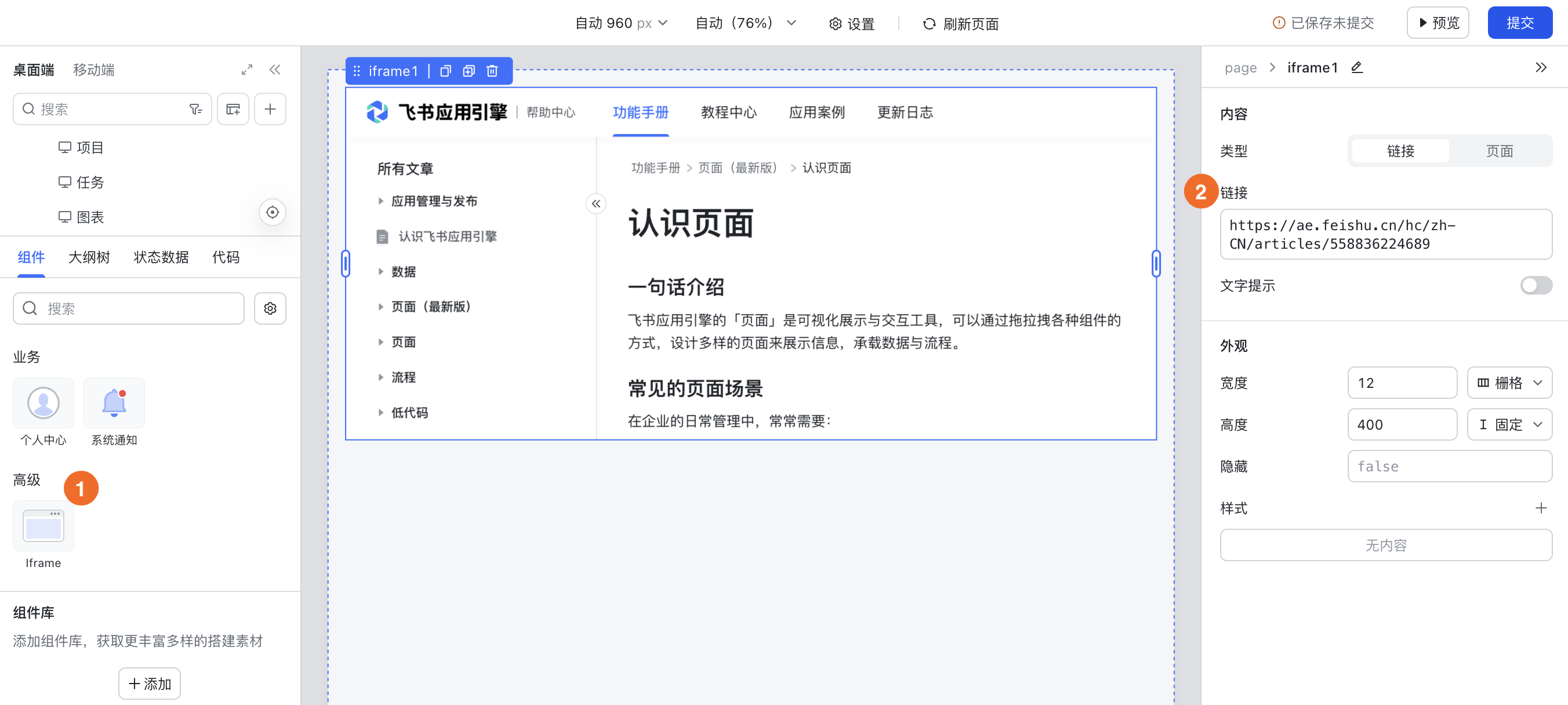Delete iframe1 with the trash icon
The width and height of the screenshot is (1568, 705).
point(492,71)
